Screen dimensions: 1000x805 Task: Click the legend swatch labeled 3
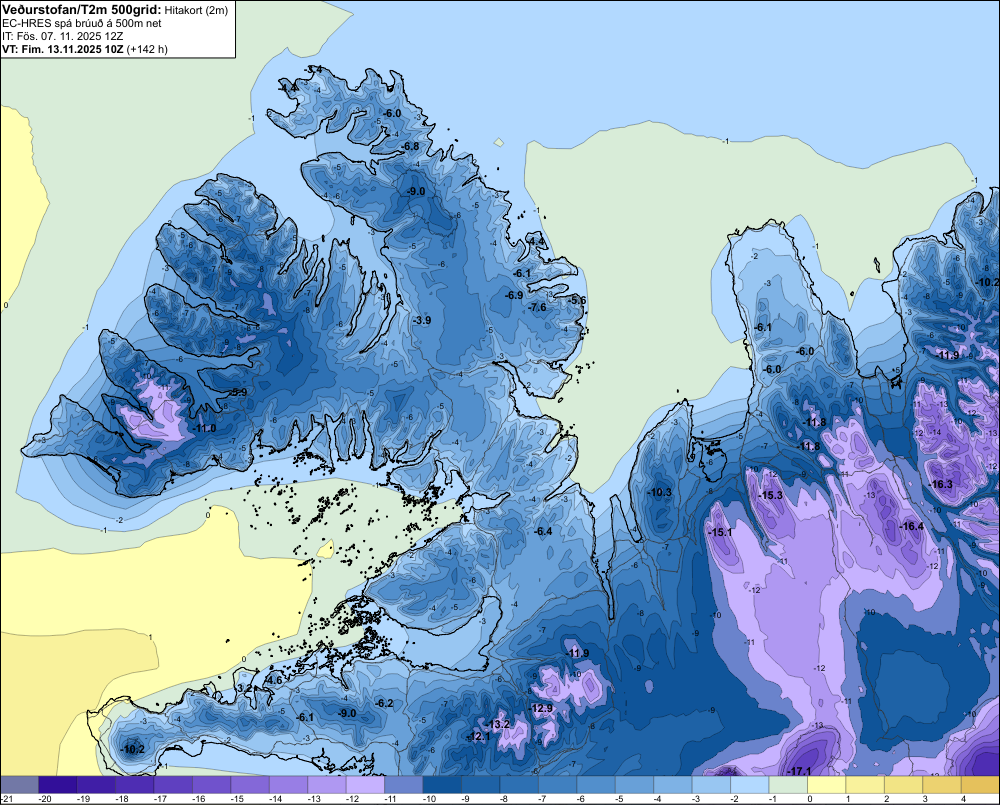coord(942,784)
